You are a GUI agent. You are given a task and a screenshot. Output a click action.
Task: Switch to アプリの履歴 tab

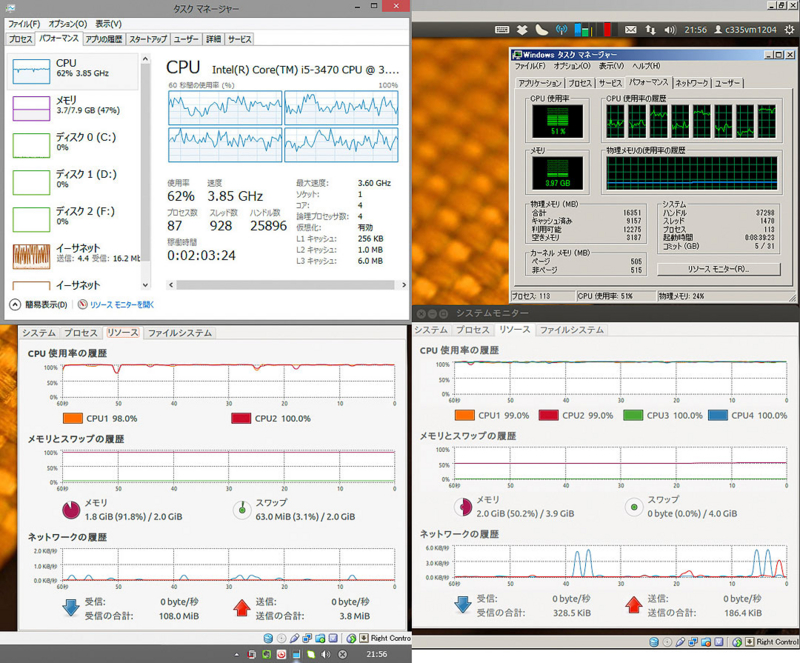coord(104,39)
